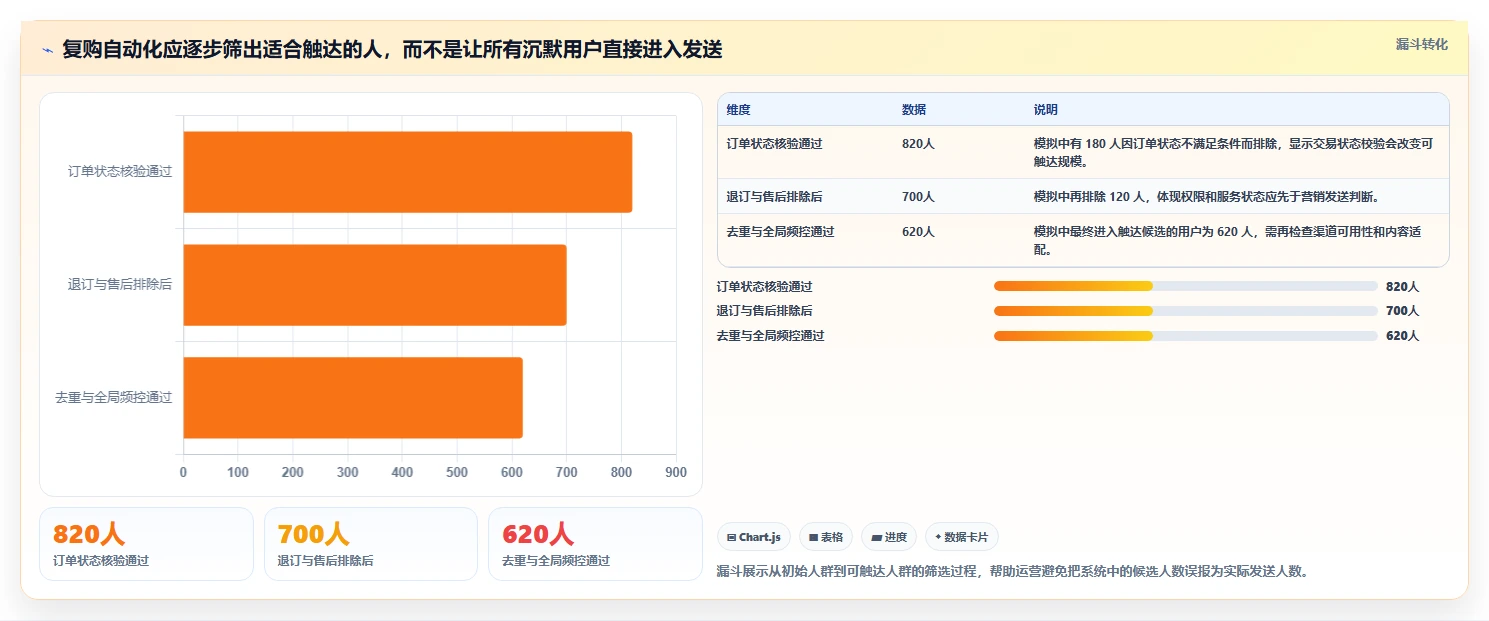This screenshot has height=621, width=1489.
Task: Click the 620人 cell in the table
Action: [x=918, y=232]
